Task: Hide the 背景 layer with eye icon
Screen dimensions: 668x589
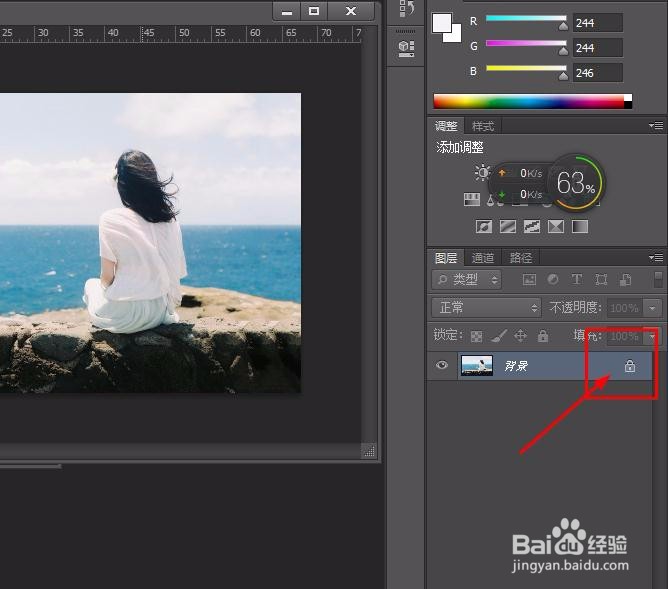Action: 442,365
